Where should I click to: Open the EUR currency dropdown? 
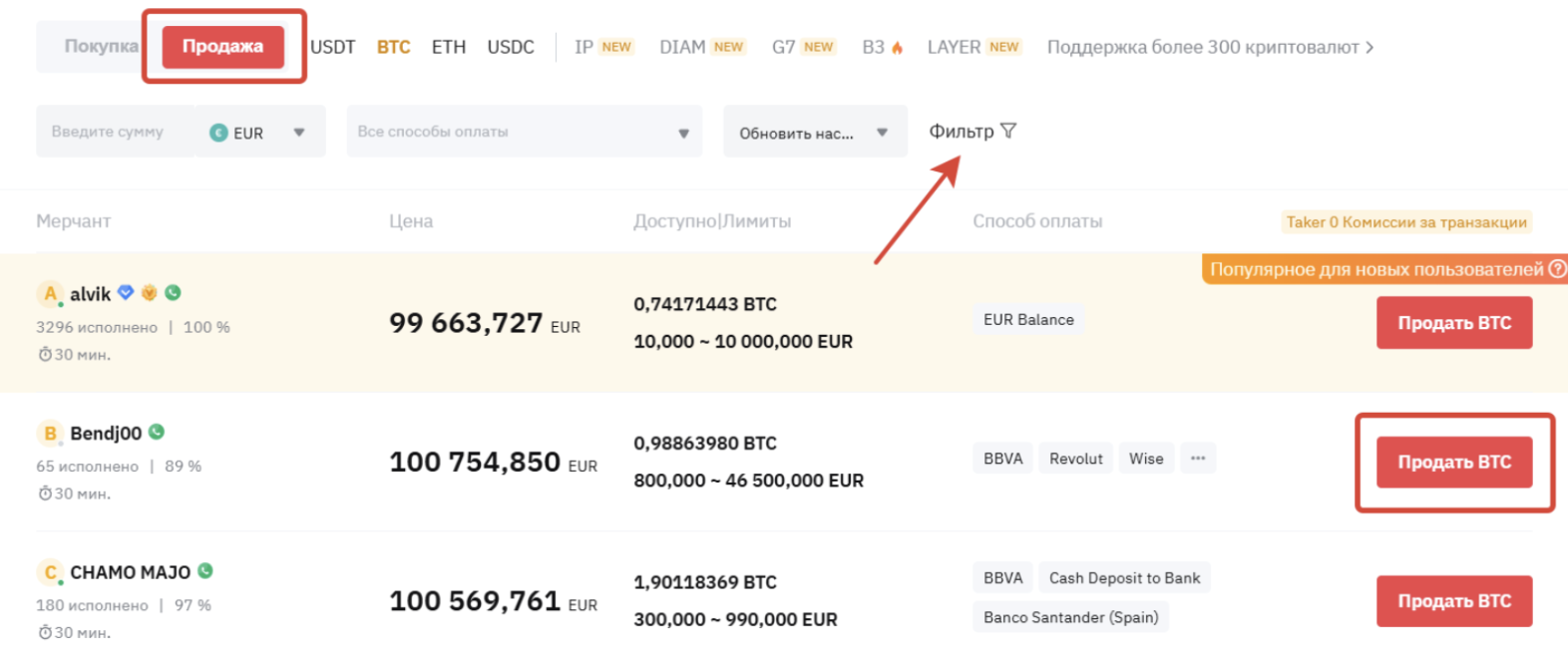pyautogui.click(x=298, y=133)
